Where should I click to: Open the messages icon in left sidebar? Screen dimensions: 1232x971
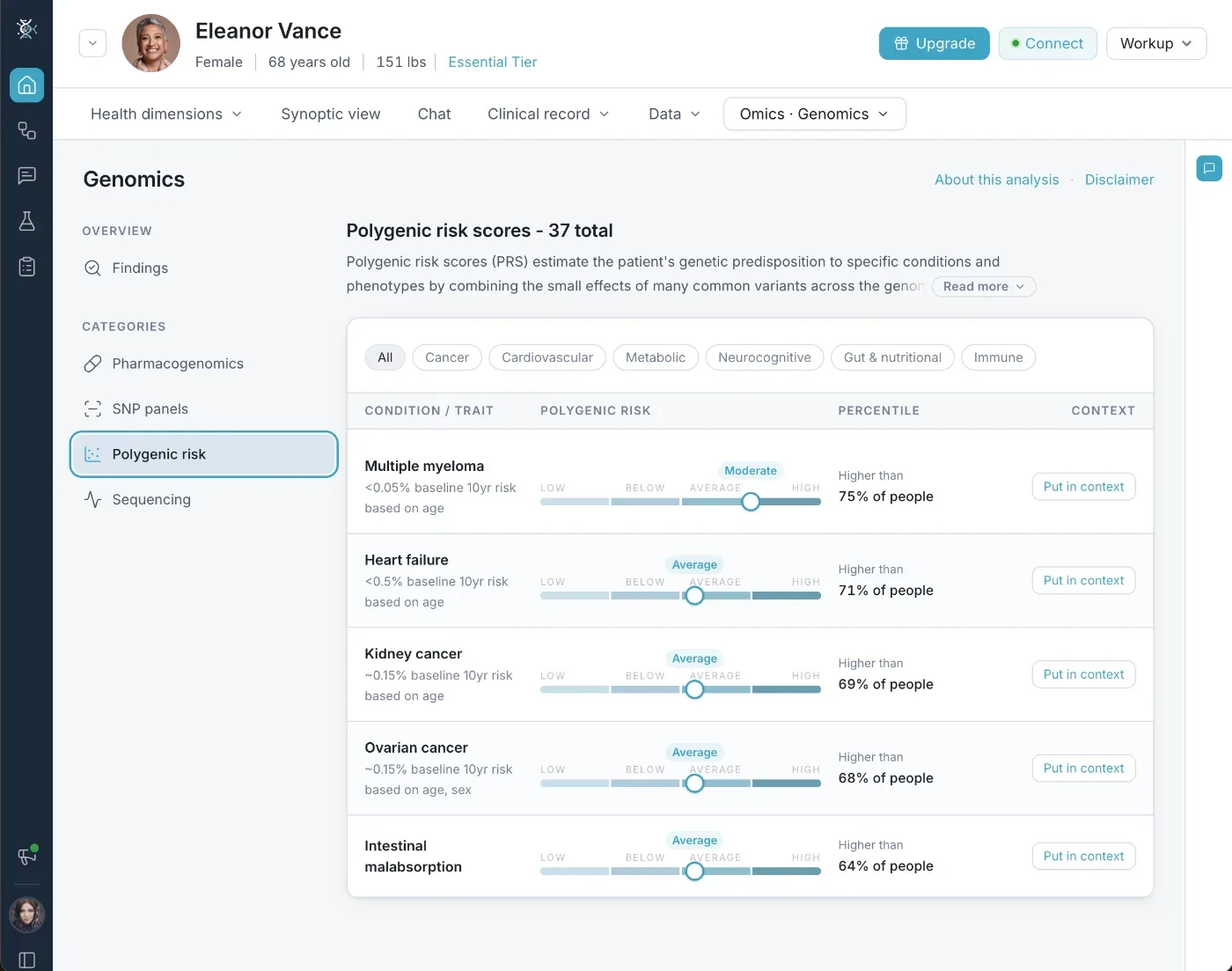[26, 176]
